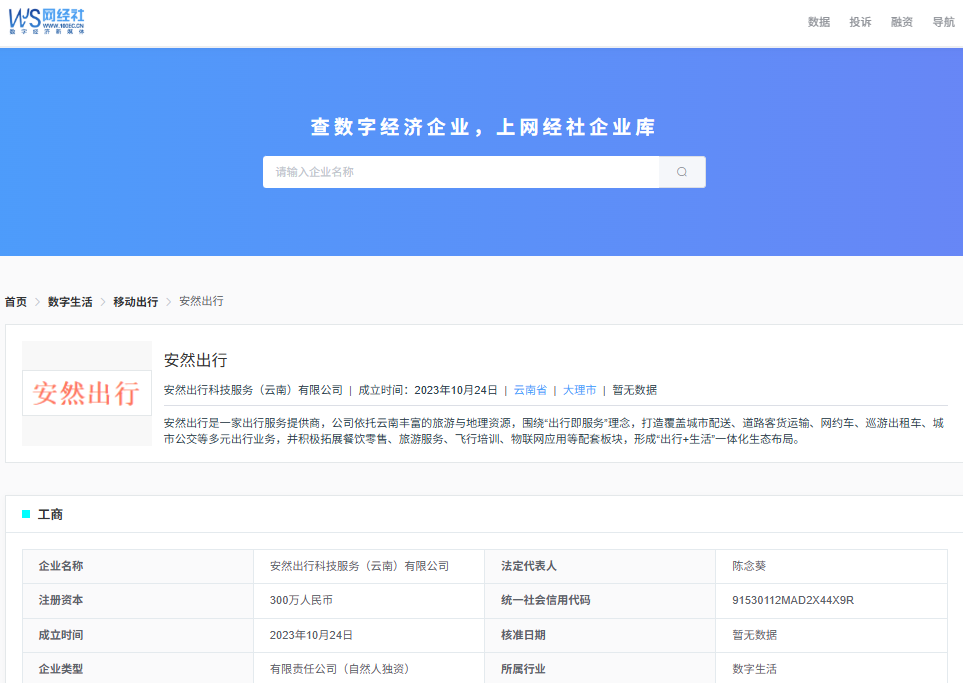Viewport: 963px width, 683px height.
Task: Click the search magnifier button
Action: [682, 172]
